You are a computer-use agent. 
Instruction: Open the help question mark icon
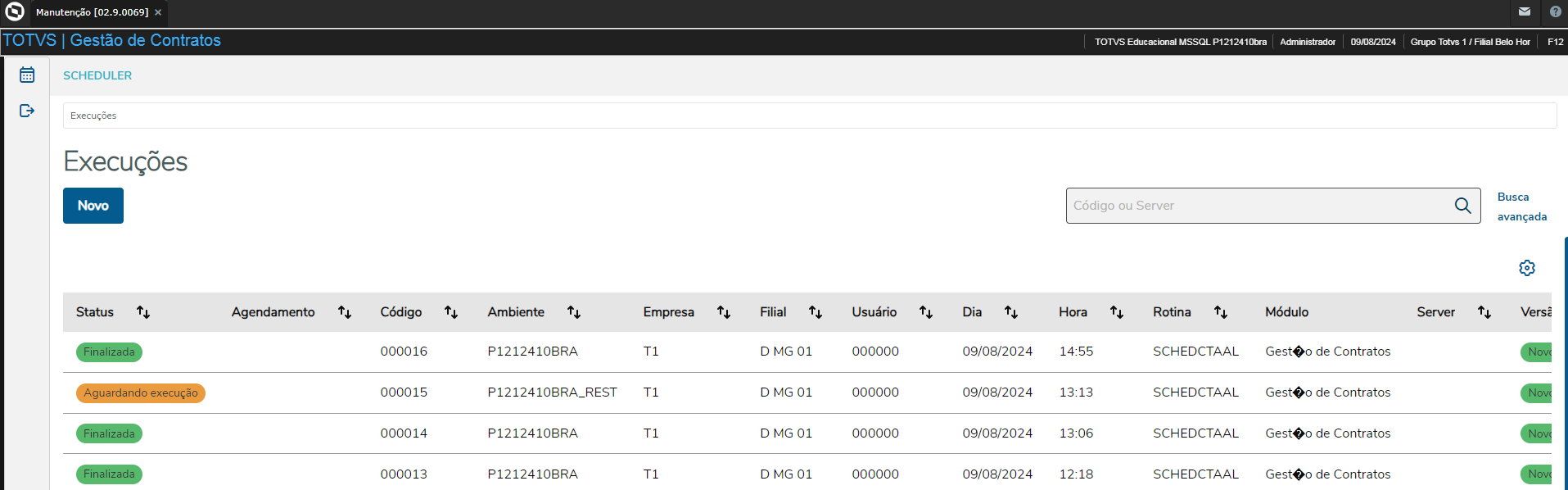coord(1556,11)
